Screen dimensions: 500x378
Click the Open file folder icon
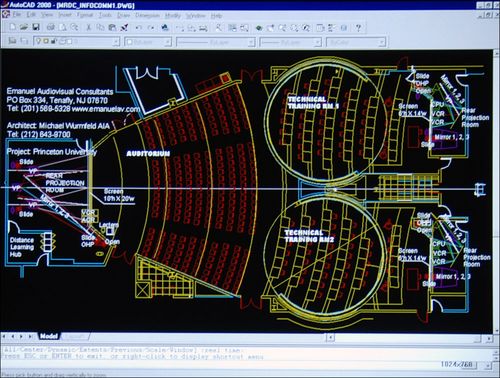click(24, 27)
